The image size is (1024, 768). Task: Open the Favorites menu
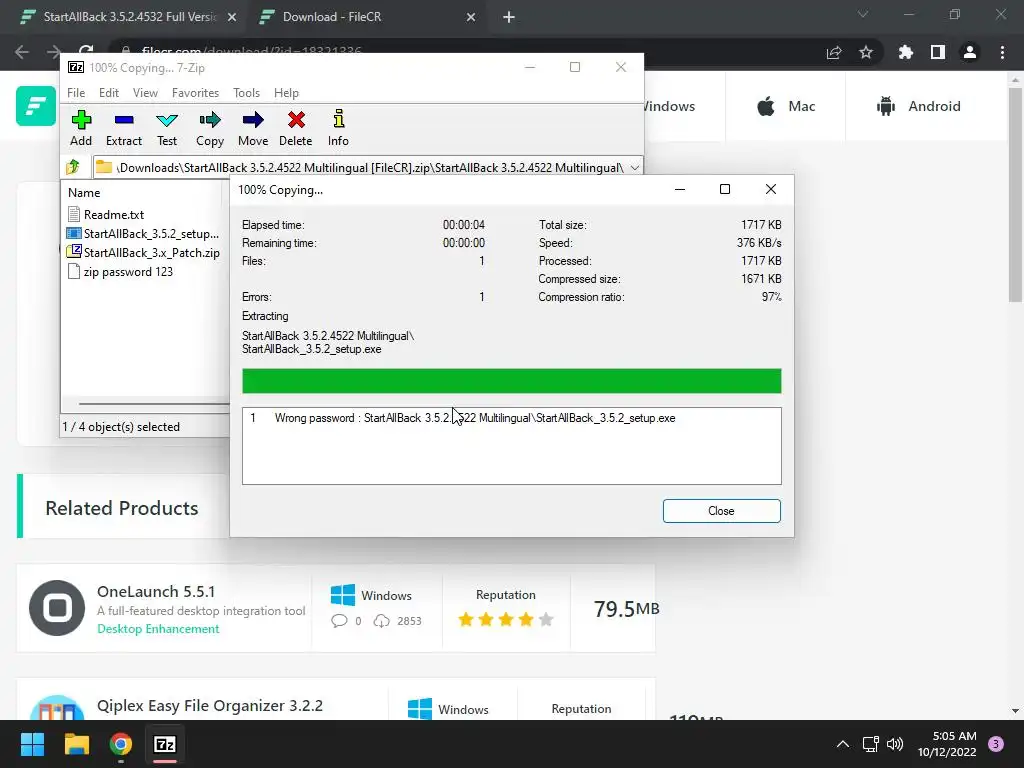coord(195,93)
